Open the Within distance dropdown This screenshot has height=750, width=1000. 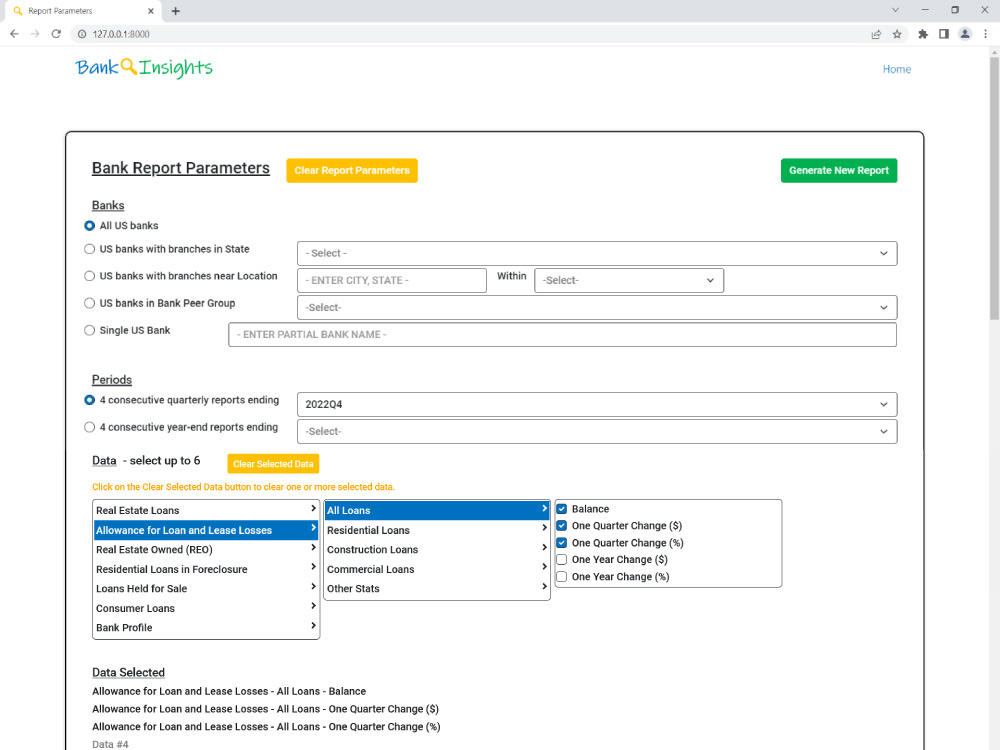[x=629, y=280]
